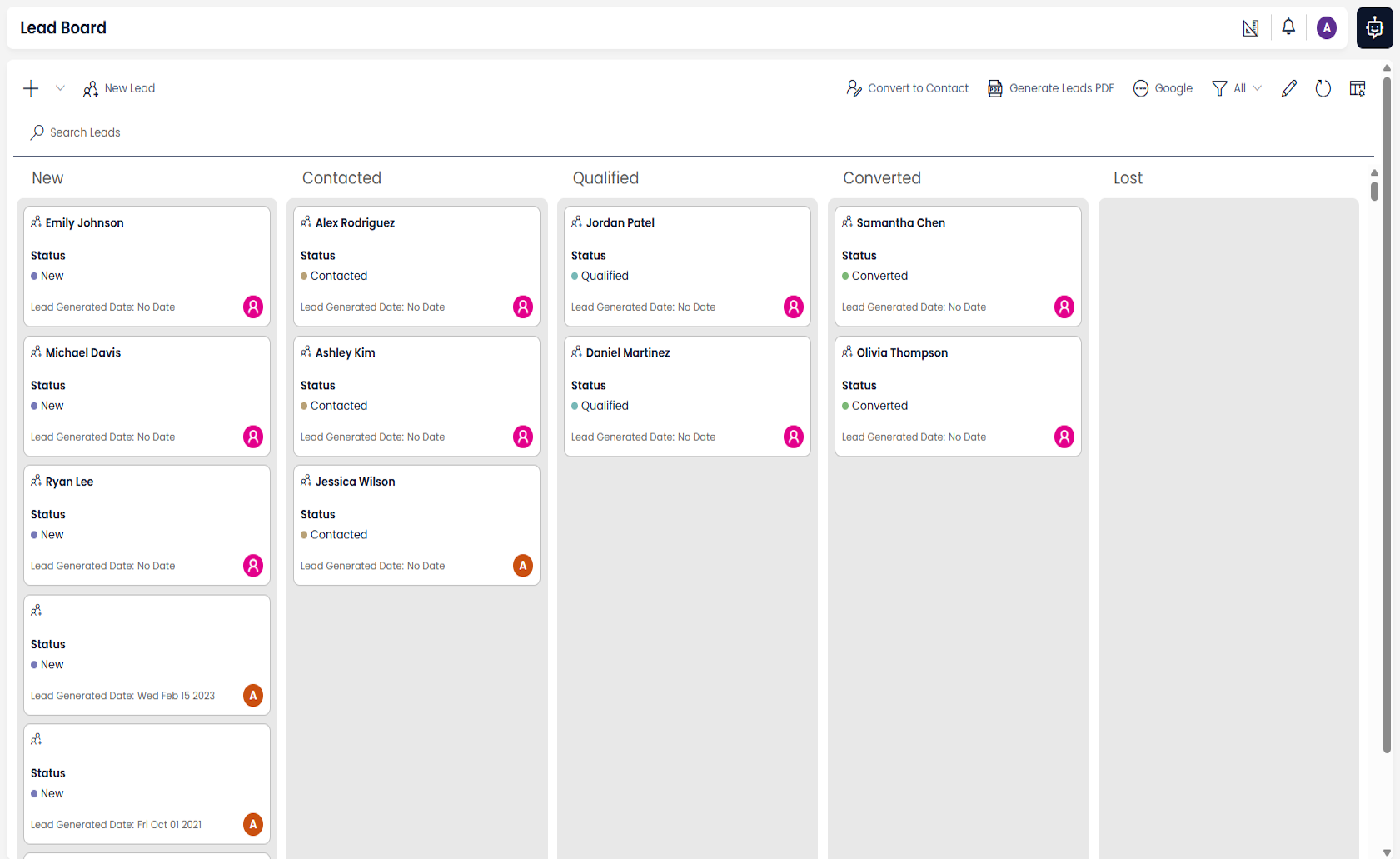This screenshot has width=1400, height=859.
Task: Open Jordan Patel lead card
Action: tap(687, 266)
